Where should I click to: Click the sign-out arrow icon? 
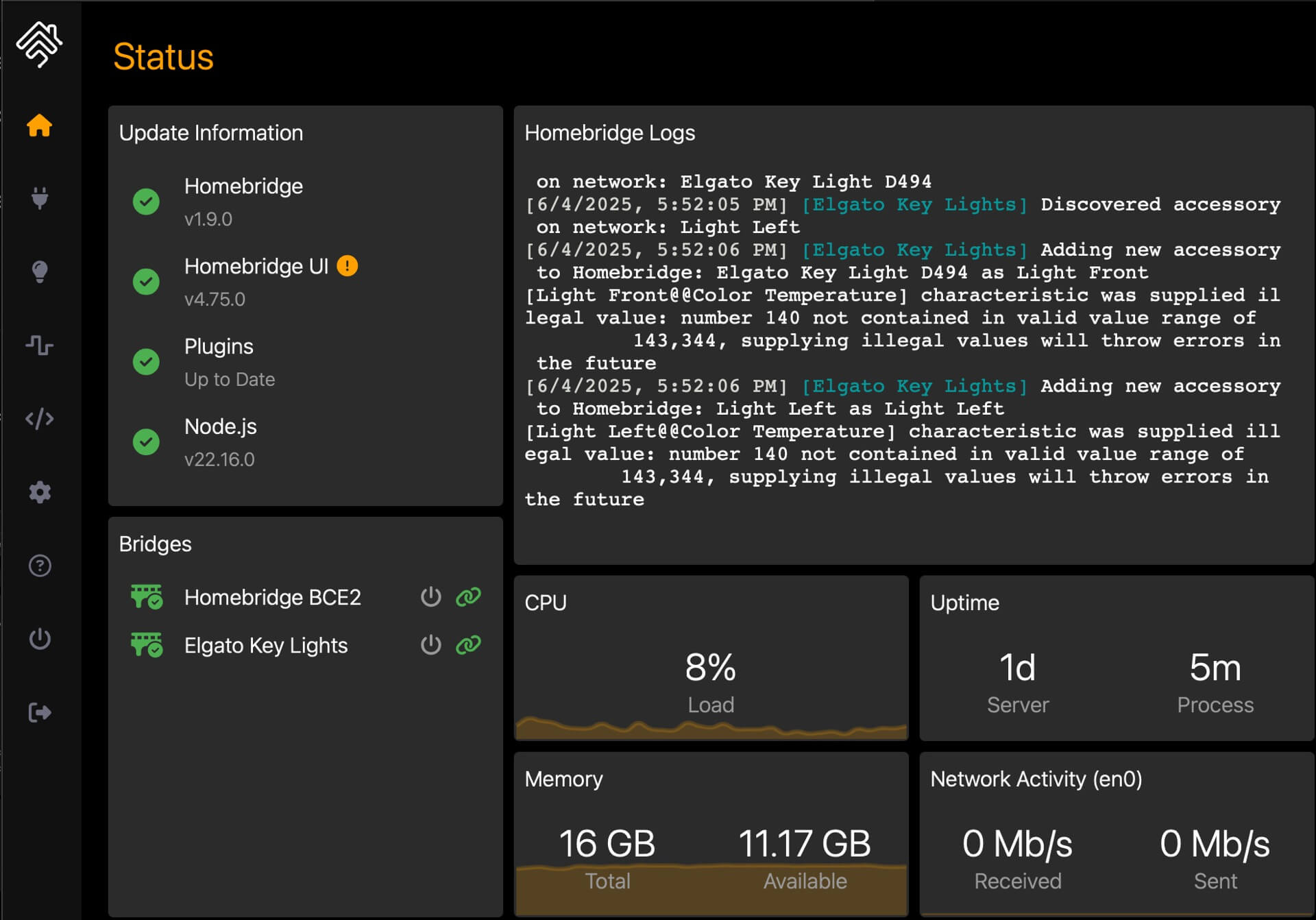point(40,712)
